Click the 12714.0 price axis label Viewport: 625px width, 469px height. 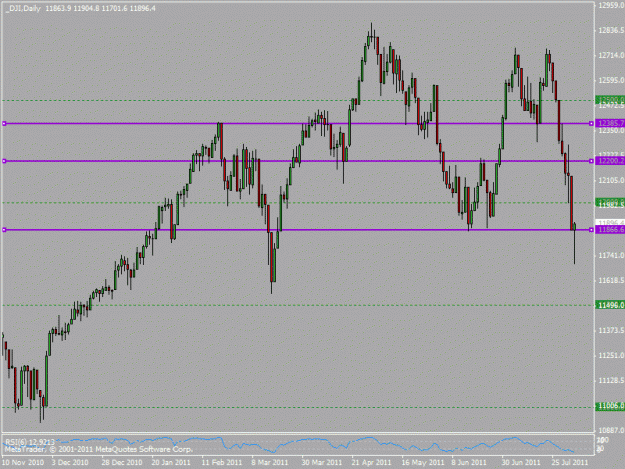(611, 55)
